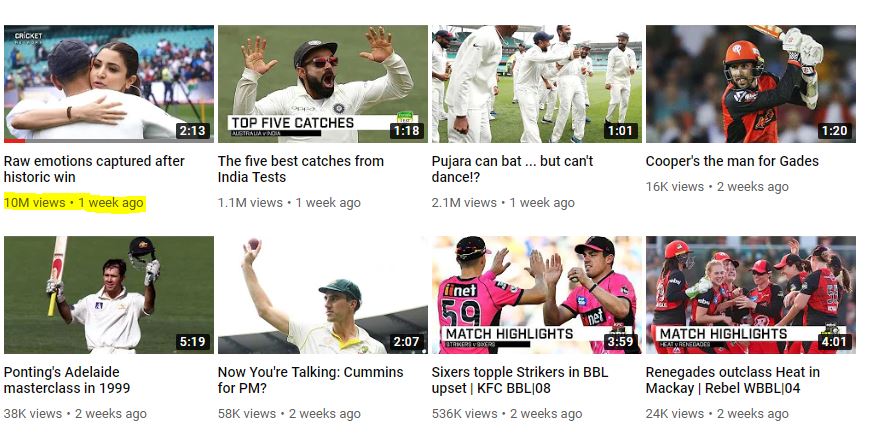
Task: Open the title 'Cooper's the man for Gades'
Action: 732,161
